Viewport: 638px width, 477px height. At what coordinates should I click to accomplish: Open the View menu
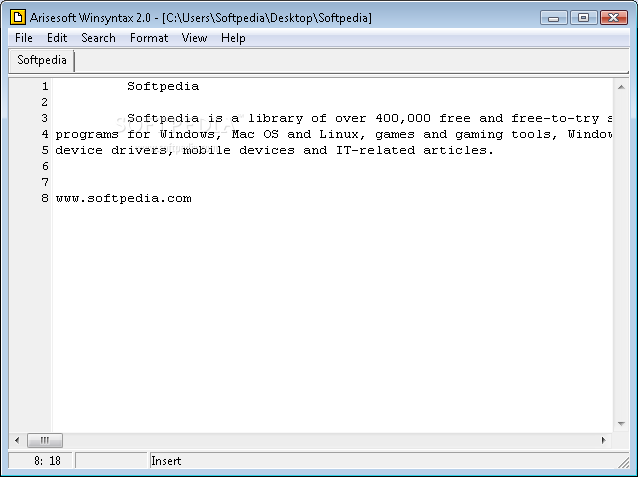click(x=194, y=38)
